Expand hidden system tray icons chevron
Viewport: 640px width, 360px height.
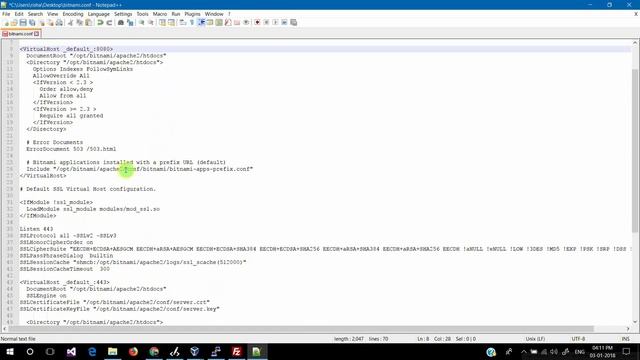(x=524, y=351)
